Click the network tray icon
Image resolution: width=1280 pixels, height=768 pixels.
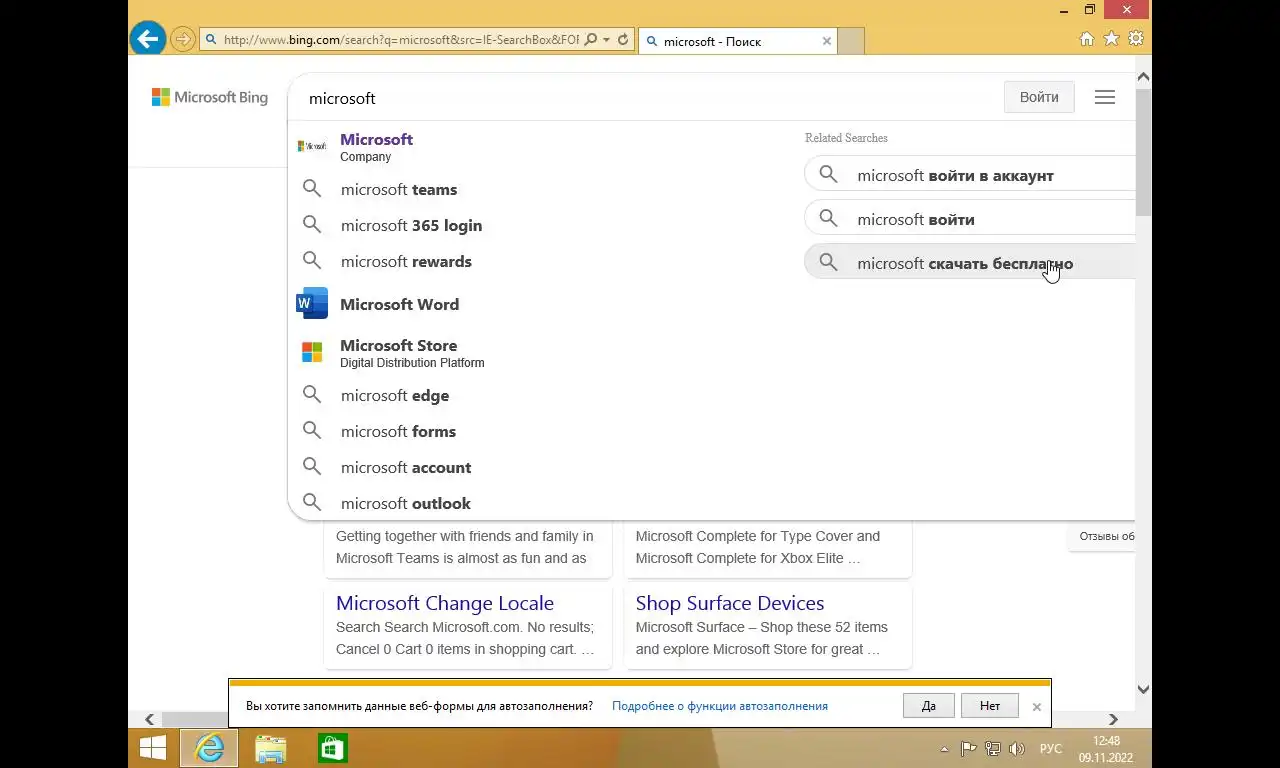pyautogui.click(x=993, y=748)
